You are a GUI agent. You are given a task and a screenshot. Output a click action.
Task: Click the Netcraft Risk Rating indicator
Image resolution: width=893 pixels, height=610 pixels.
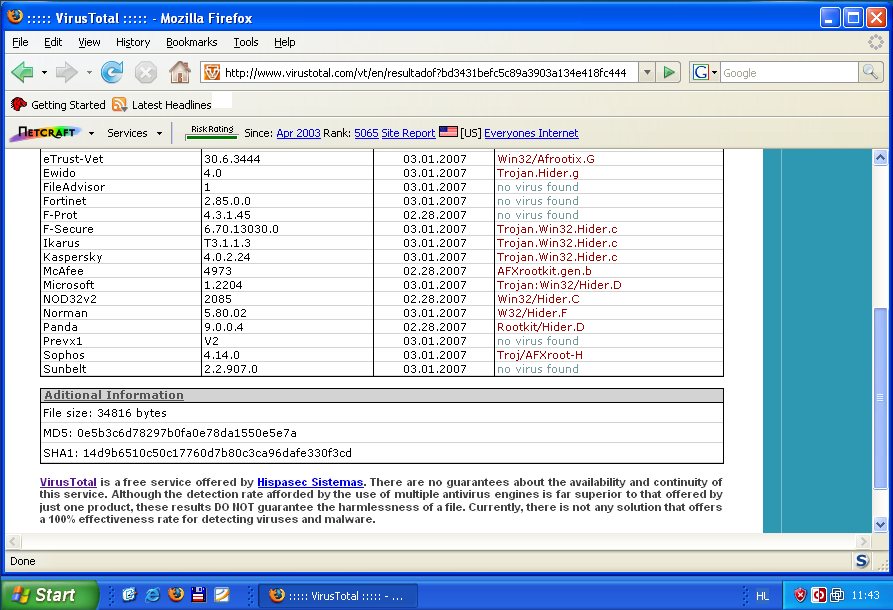[212, 132]
